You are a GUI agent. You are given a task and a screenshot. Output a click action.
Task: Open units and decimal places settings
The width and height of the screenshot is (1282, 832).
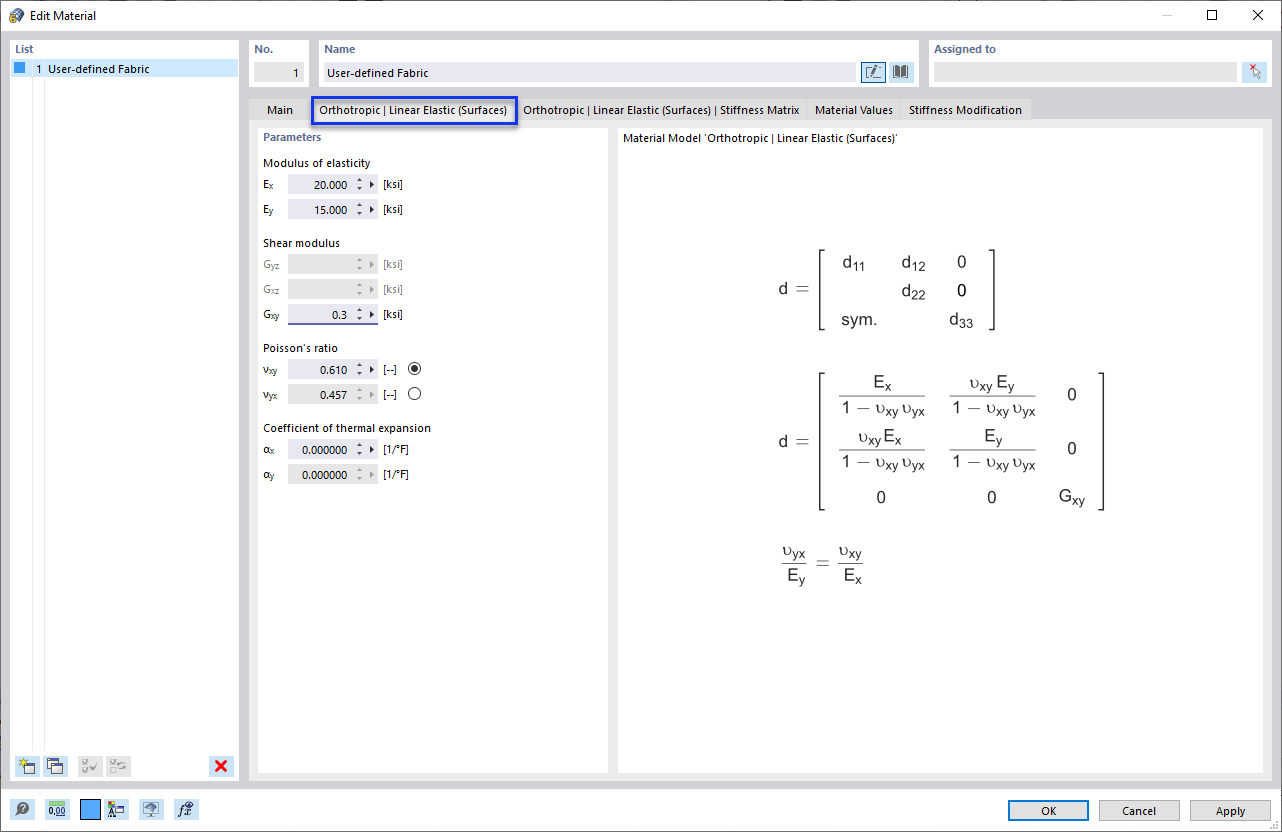tap(57, 810)
